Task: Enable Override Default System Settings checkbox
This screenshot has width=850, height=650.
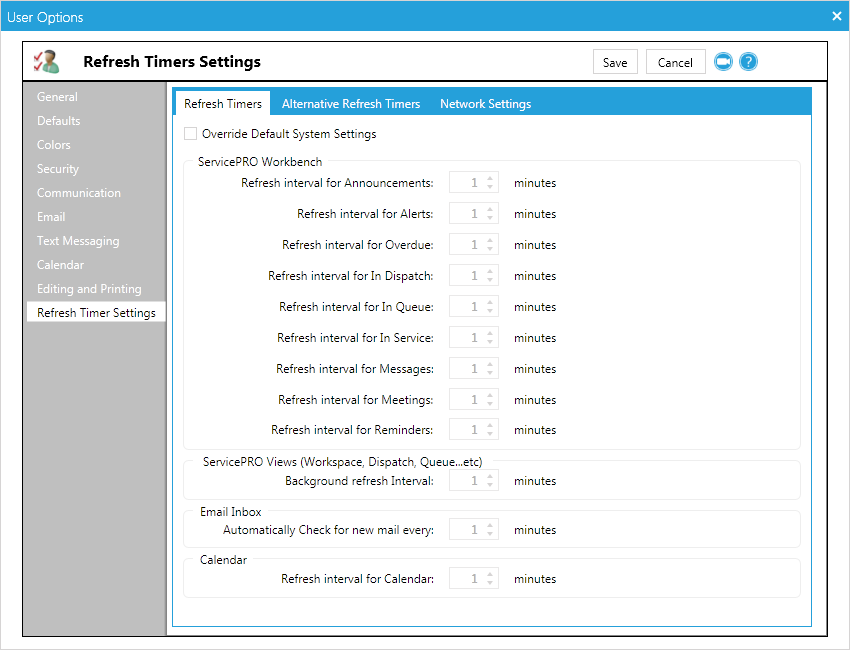Action: click(191, 134)
